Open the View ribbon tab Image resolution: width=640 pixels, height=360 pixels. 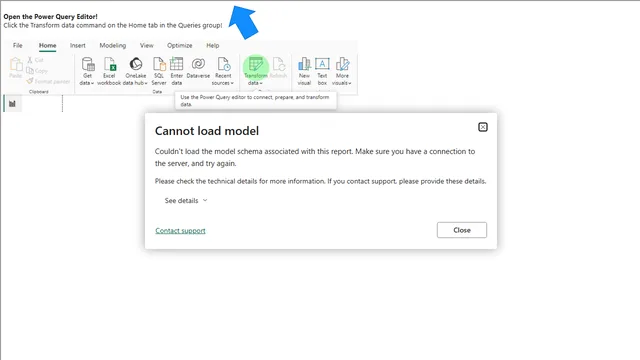coord(147,45)
